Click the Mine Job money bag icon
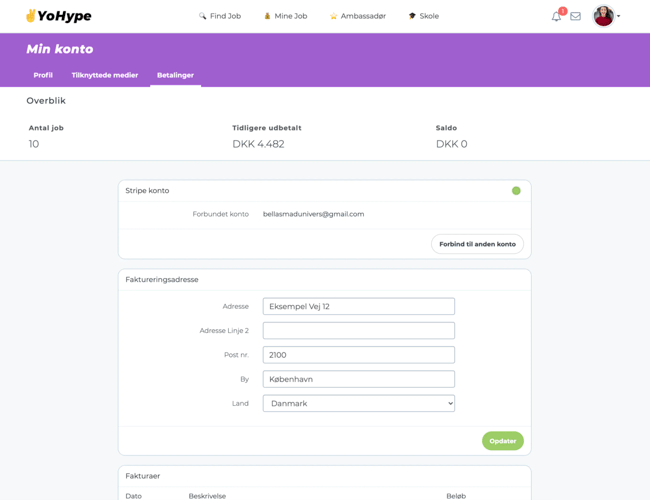650x500 pixels. click(267, 16)
